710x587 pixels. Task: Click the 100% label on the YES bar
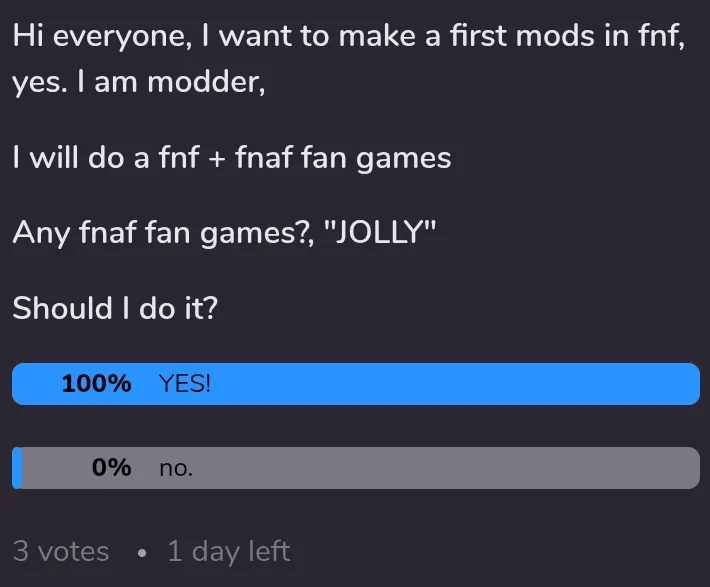[96, 384]
